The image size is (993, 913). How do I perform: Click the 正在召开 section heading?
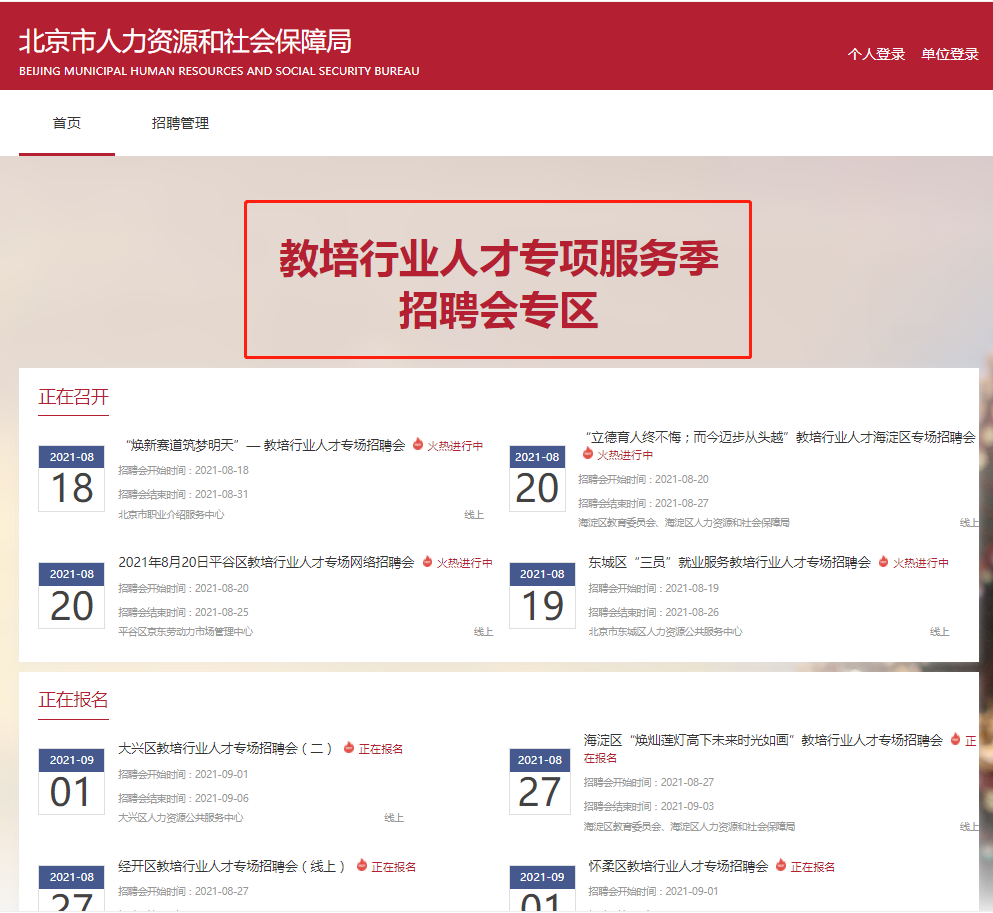73,397
